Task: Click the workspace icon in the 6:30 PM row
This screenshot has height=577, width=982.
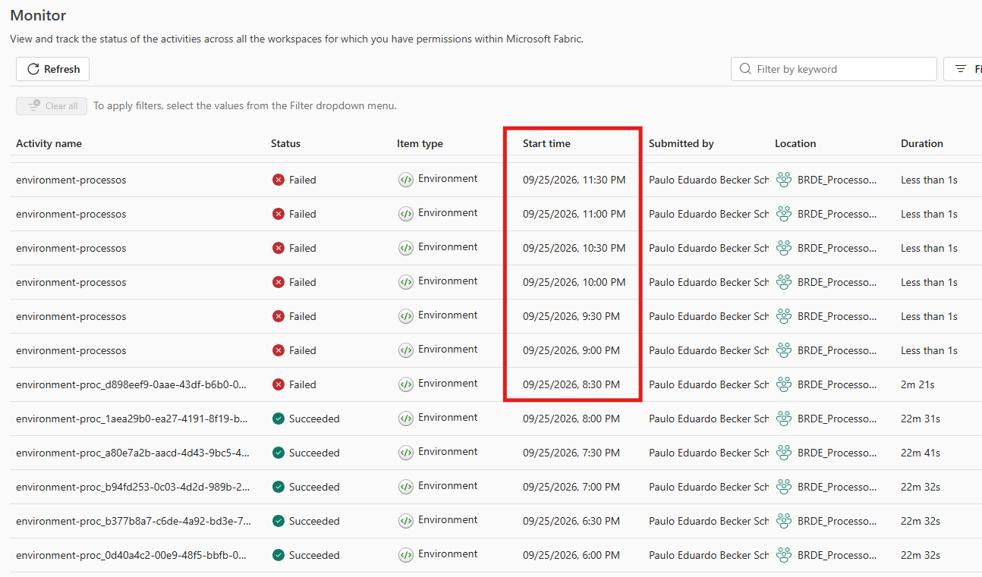Action: [x=784, y=521]
